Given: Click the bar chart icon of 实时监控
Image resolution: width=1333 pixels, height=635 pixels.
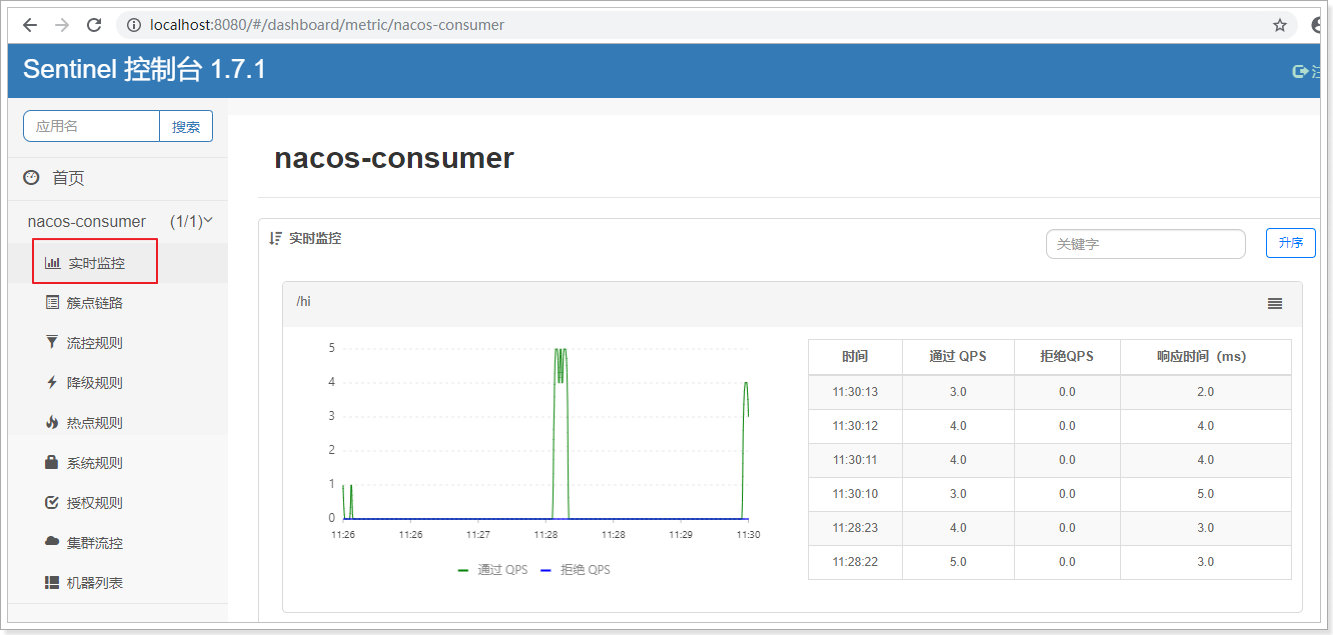Looking at the screenshot, I should 52,263.
